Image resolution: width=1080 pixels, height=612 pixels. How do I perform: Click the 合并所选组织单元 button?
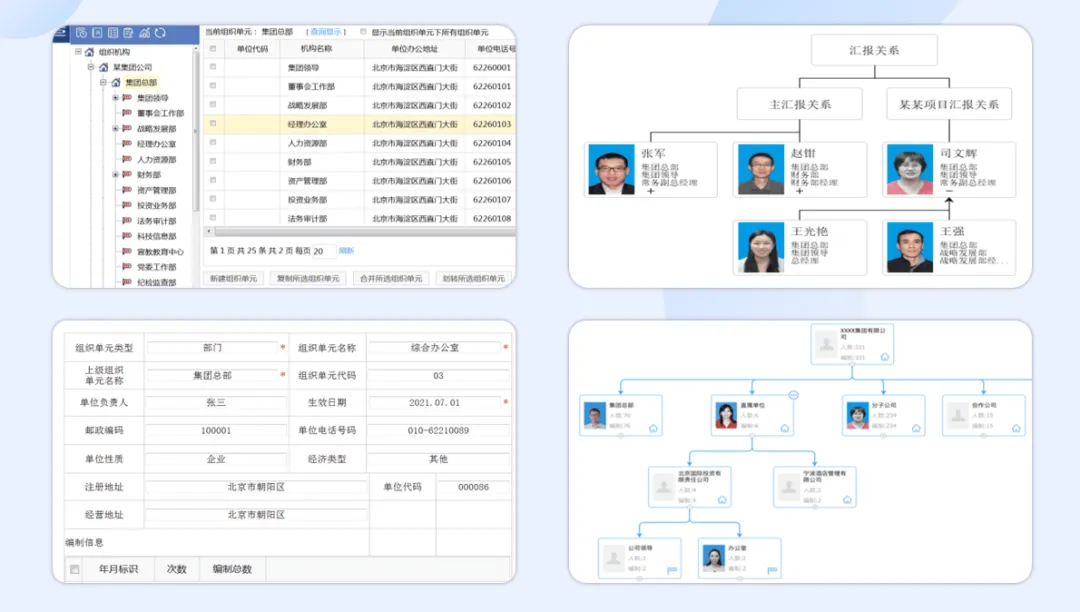(391, 279)
